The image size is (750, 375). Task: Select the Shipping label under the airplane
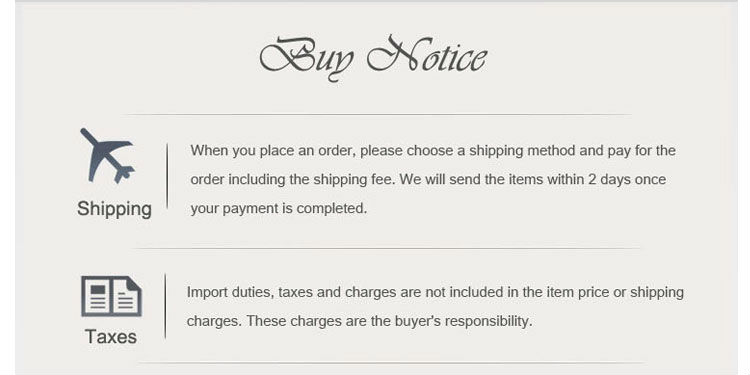pyautogui.click(x=114, y=209)
